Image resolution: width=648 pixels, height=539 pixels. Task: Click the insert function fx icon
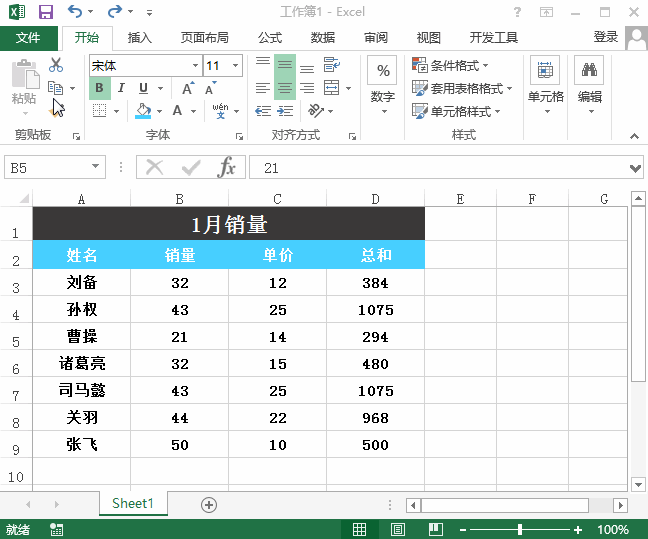click(x=227, y=167)
